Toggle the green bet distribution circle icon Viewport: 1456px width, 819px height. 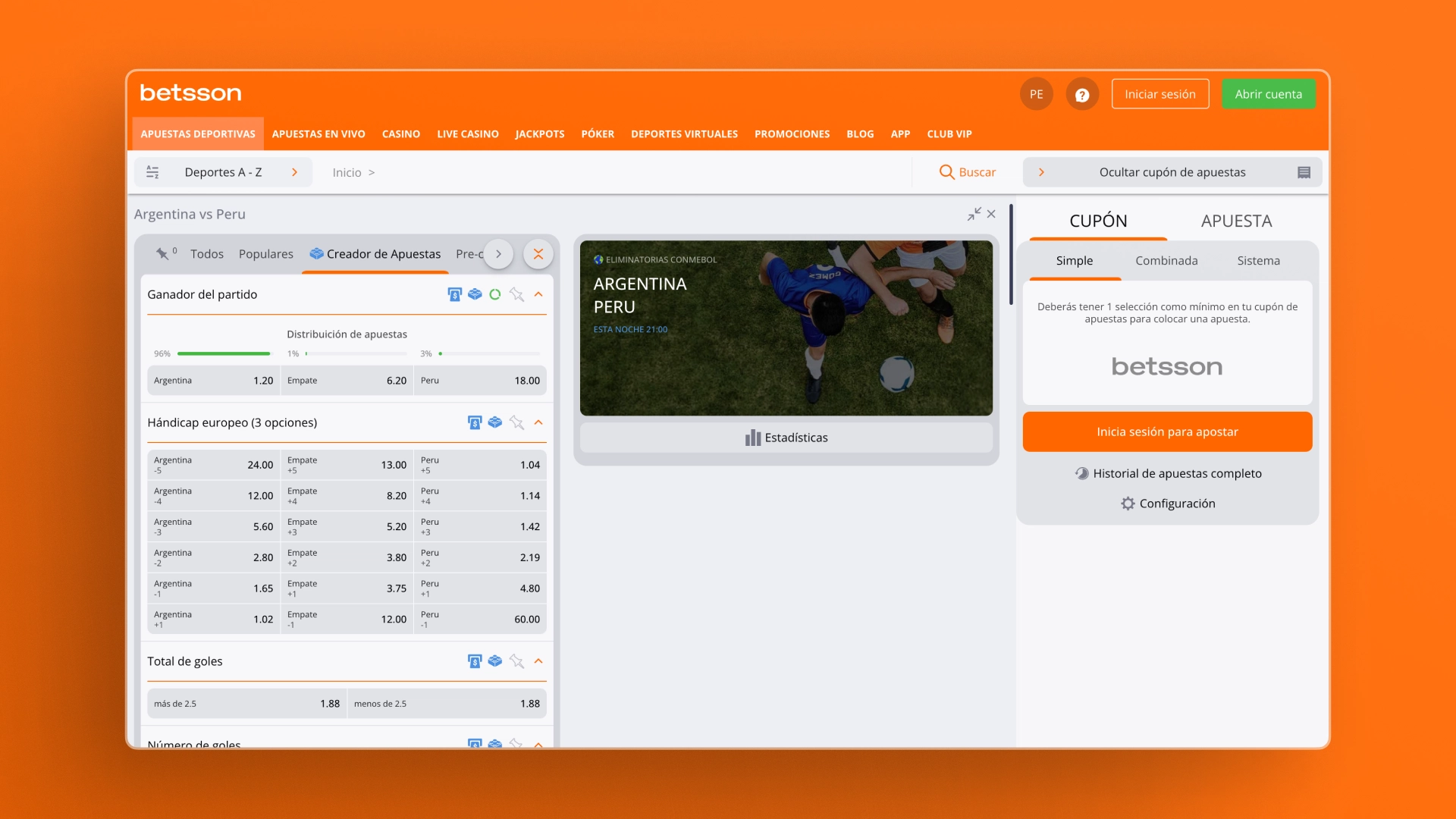pos(495,294)
